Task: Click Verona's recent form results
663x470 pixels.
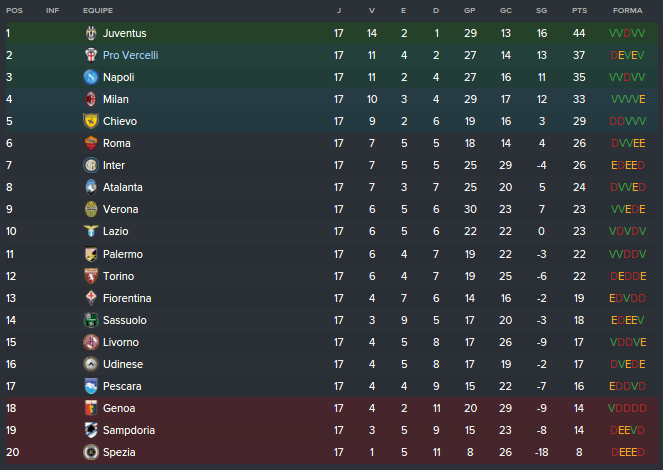Action: [627, 209]
